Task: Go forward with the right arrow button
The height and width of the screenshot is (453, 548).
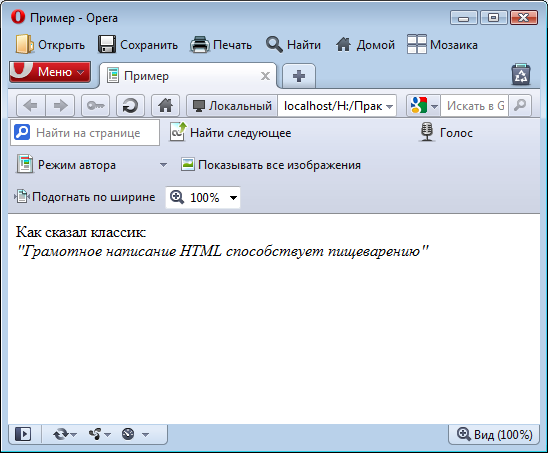Action: pyautogui.click(x=60, y=105)
